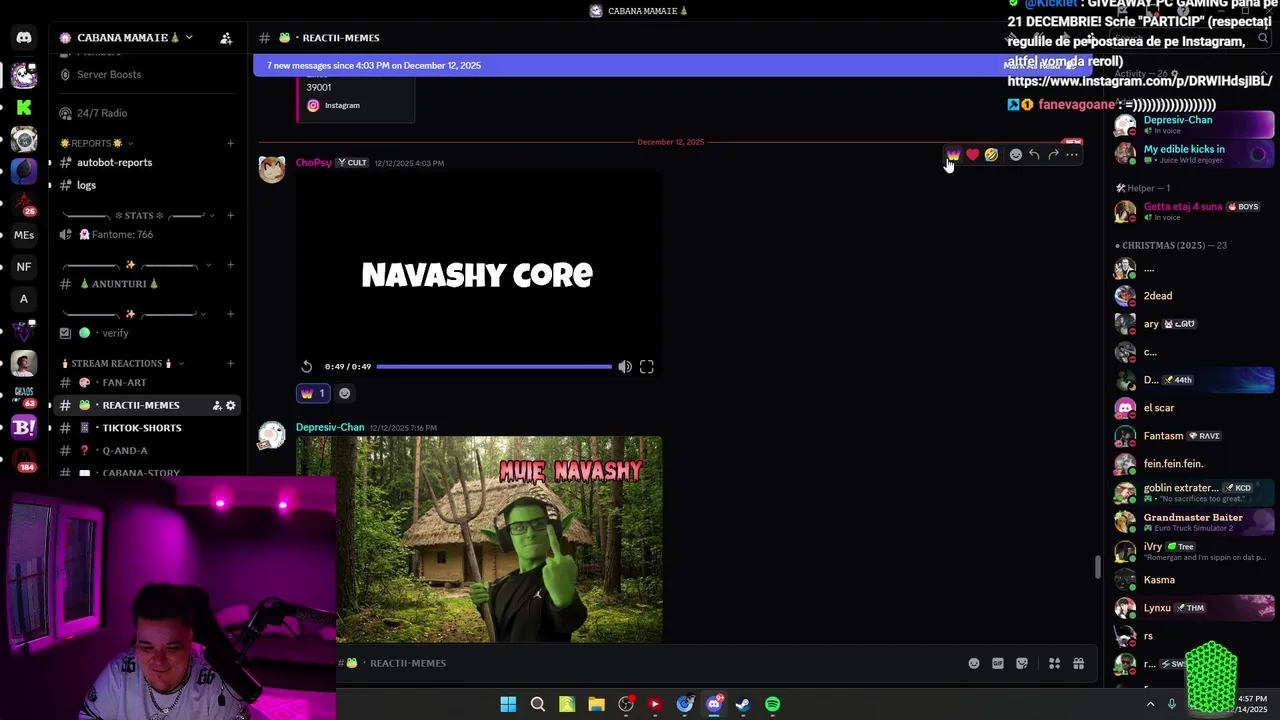Collapse the STATS category
This screenshot has width=1280, height=720.
137,215
